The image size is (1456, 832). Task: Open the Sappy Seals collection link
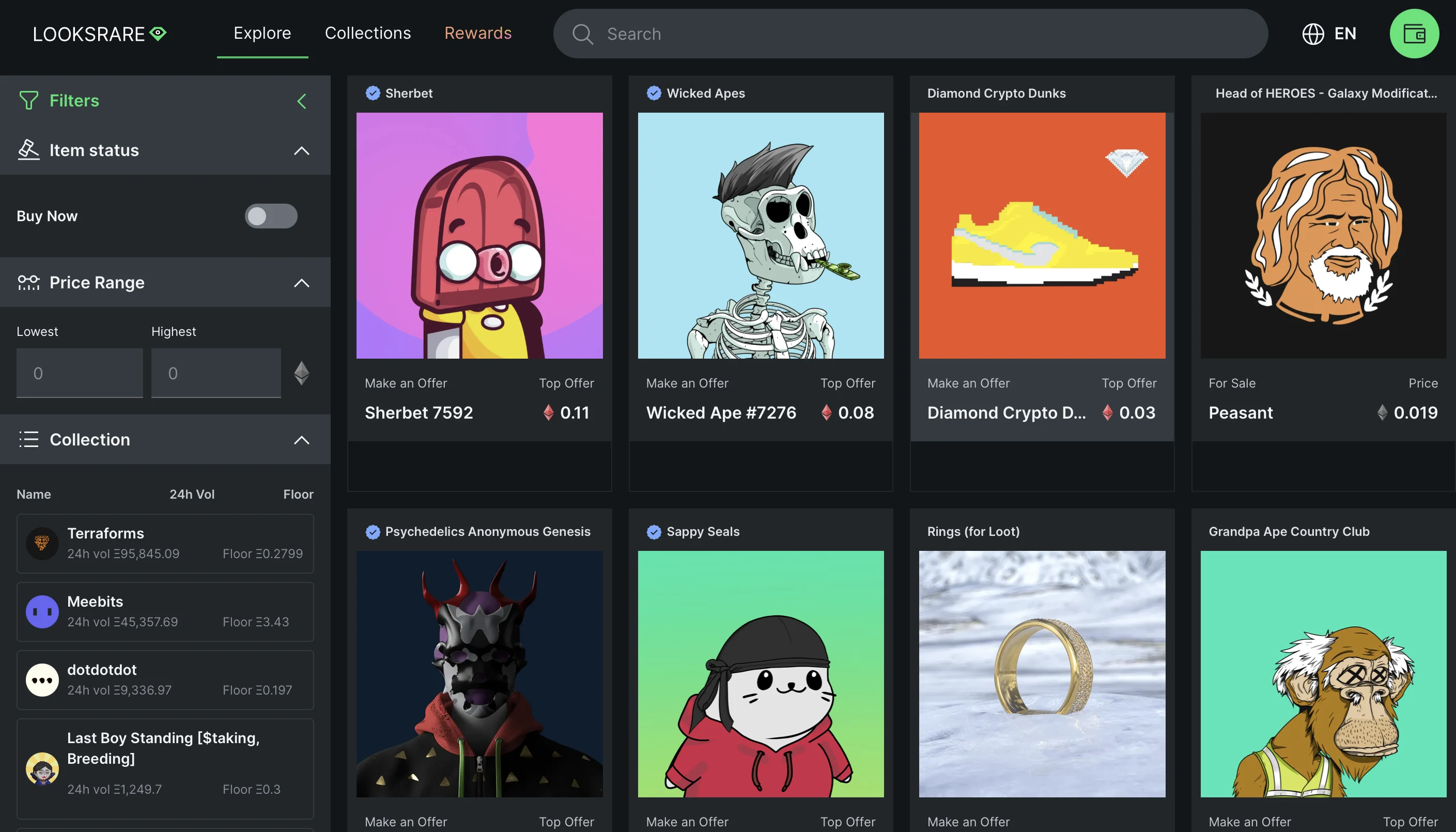click(x=703, y=531)
